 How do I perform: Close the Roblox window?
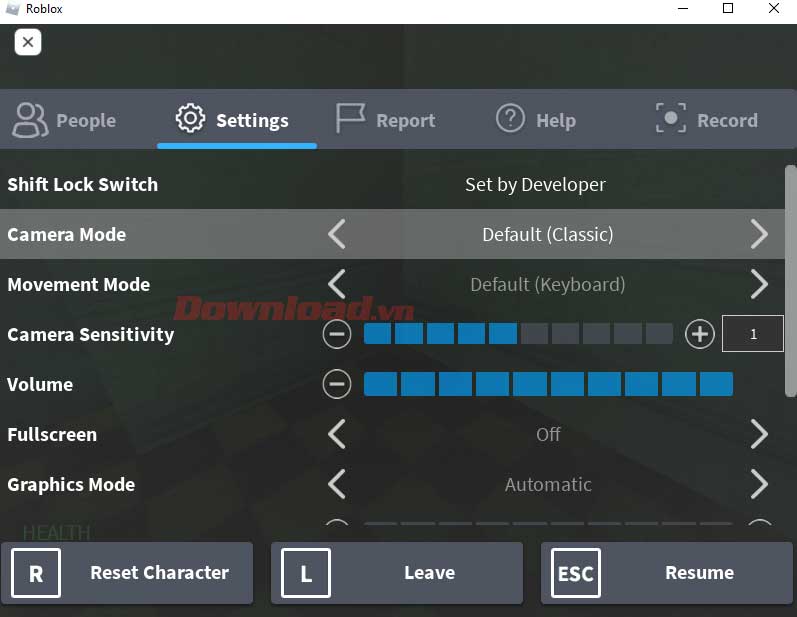pos(774,9)
